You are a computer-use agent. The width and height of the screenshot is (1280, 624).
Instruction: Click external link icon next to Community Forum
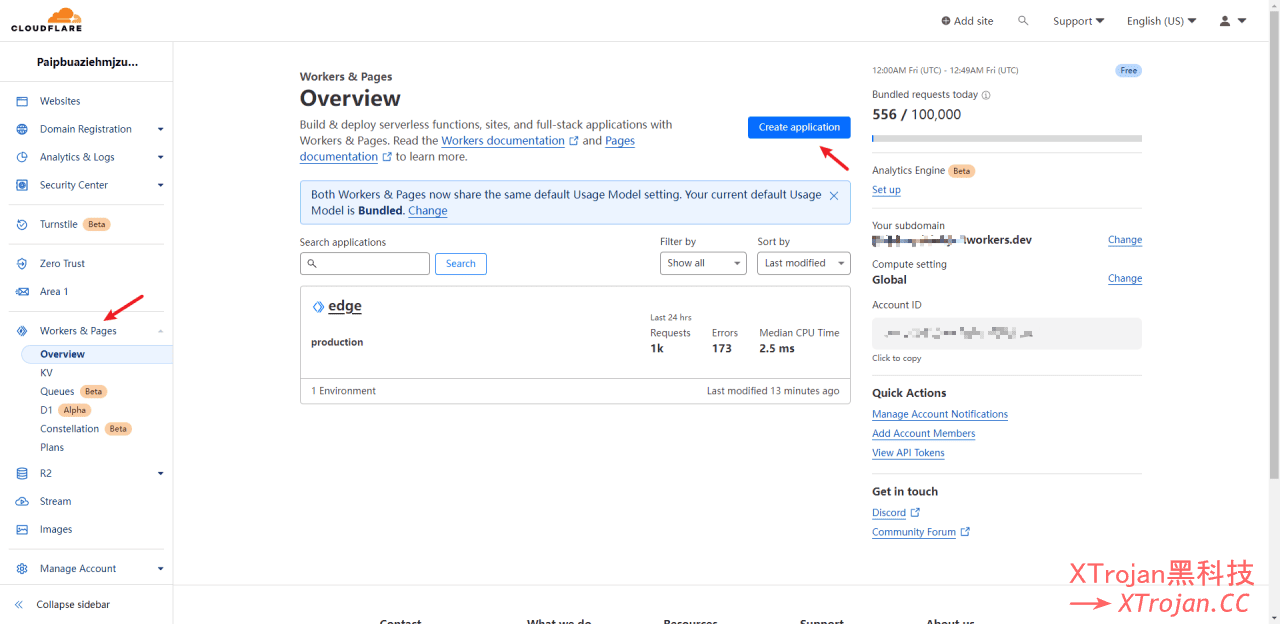pyautogui.click(x=965, y=532)
